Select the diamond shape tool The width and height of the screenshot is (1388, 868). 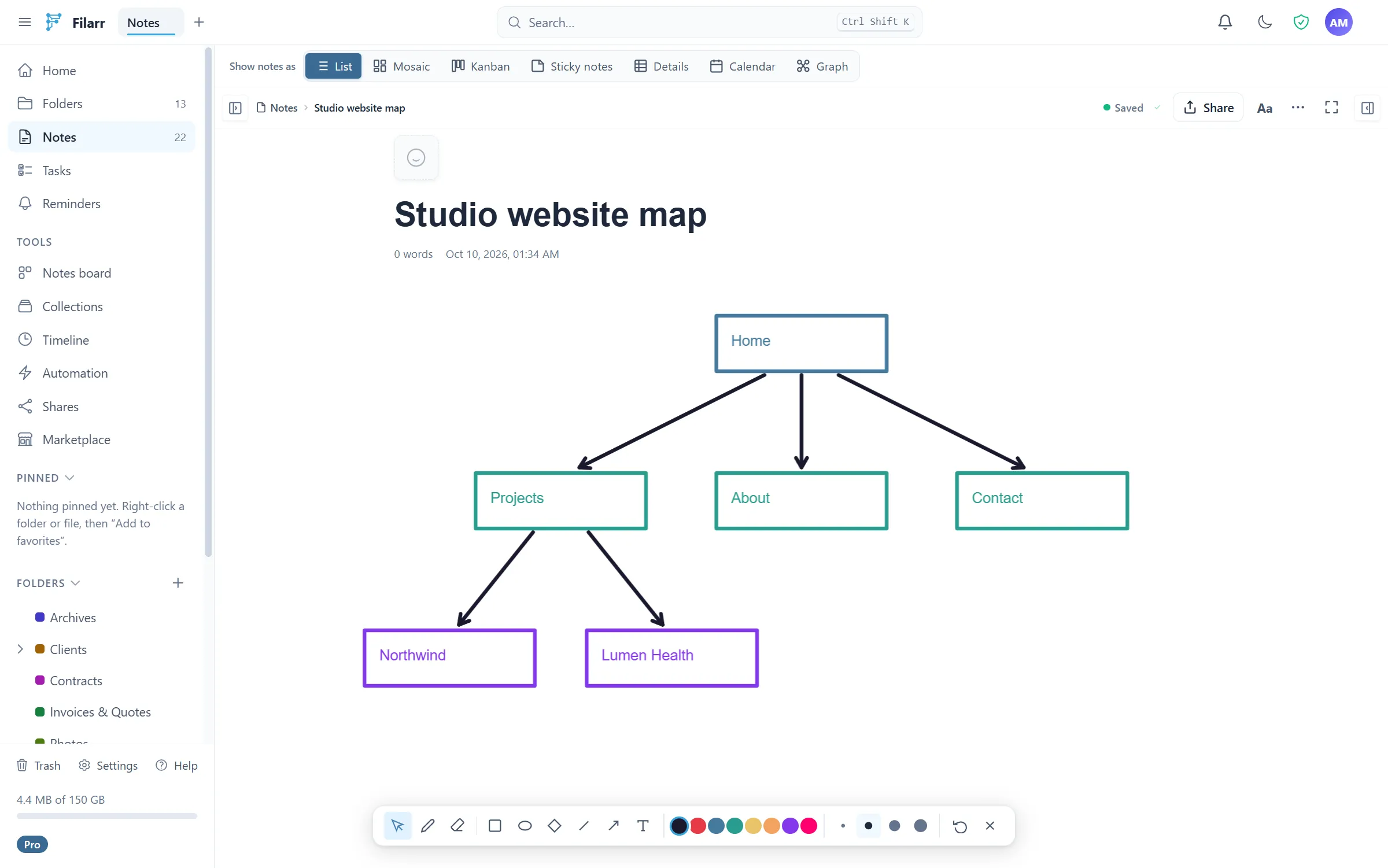point(554,826)
